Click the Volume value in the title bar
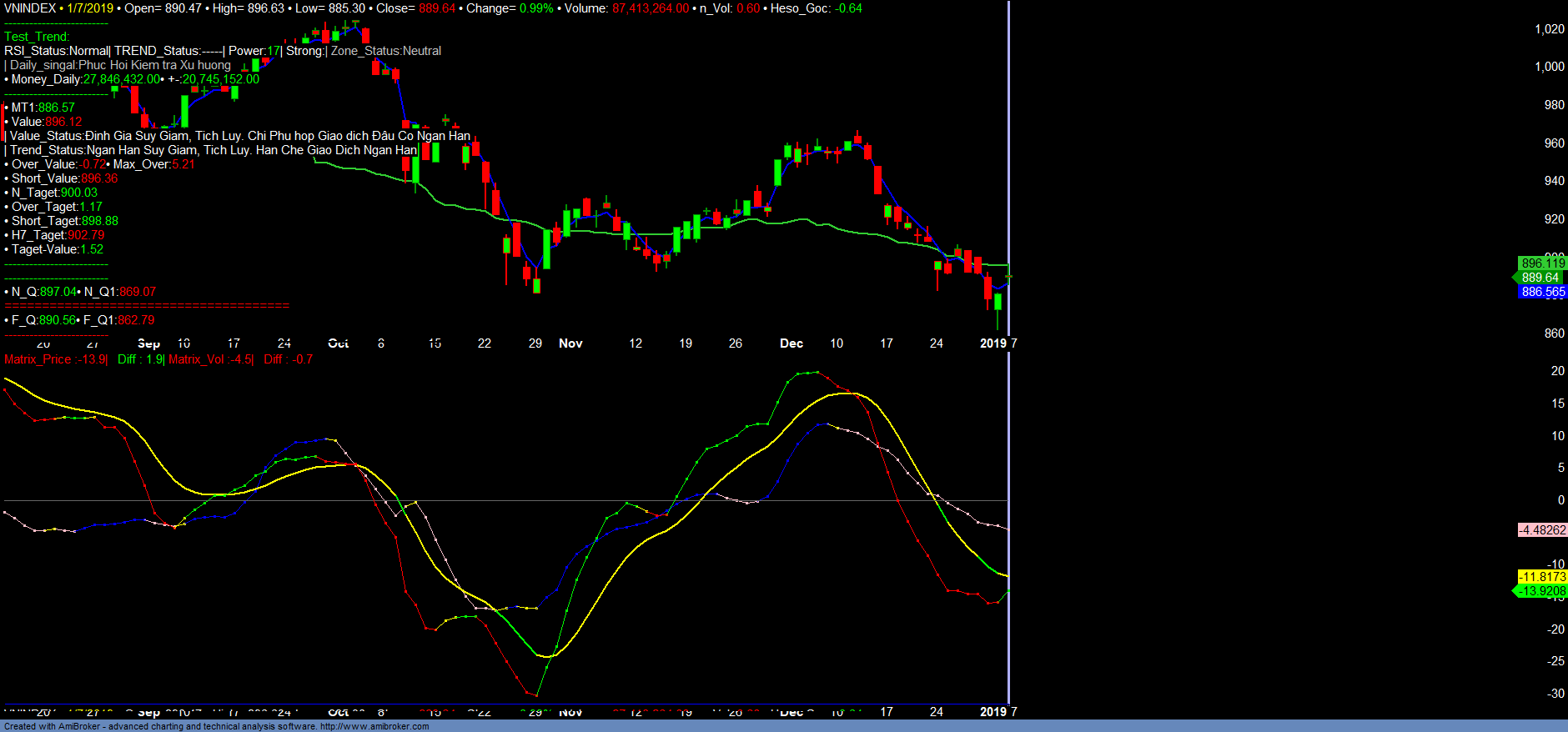The width and height of the screenshot is (1568, 732). pyautogui.click(x=651, y=8)
